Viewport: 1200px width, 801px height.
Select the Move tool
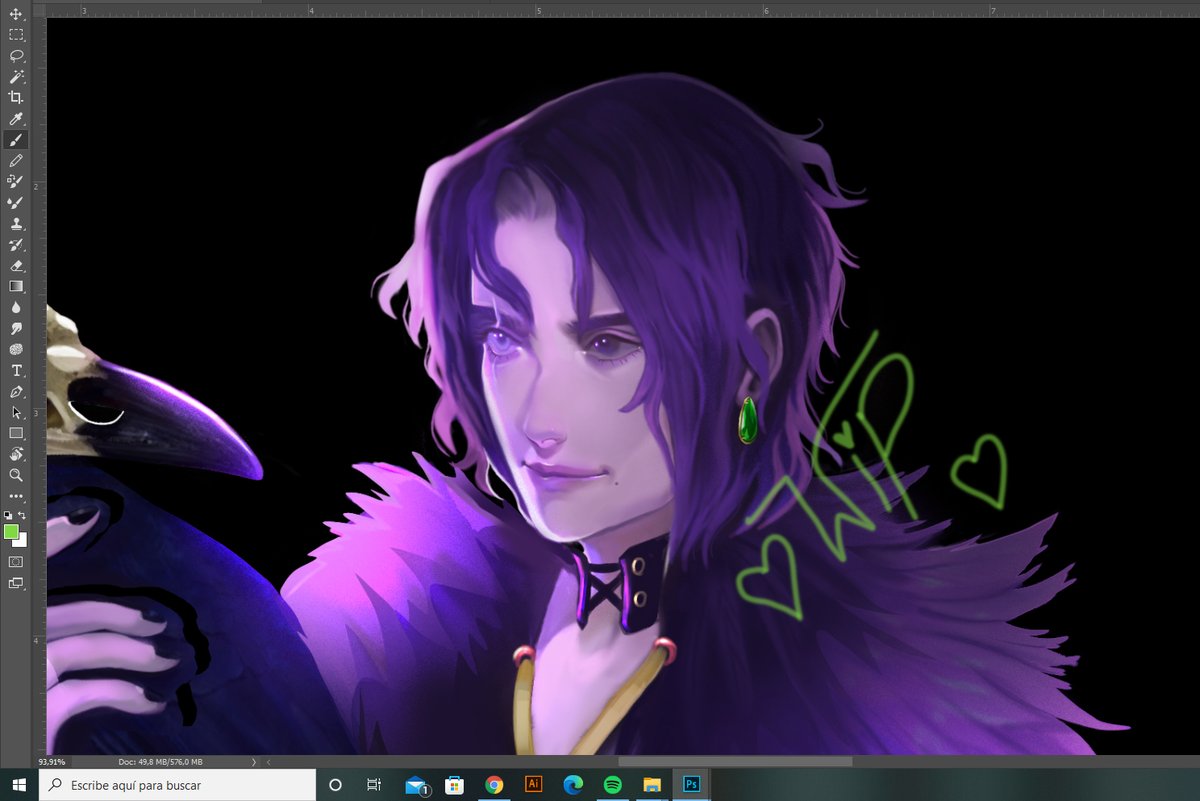[x=16, y=14]
